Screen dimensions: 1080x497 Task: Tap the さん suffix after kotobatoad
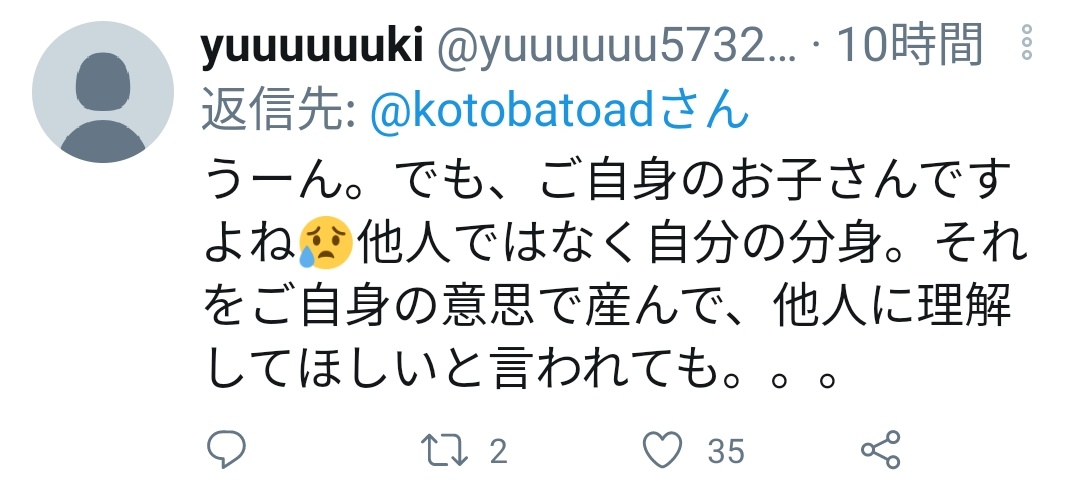tap(701, 110)
